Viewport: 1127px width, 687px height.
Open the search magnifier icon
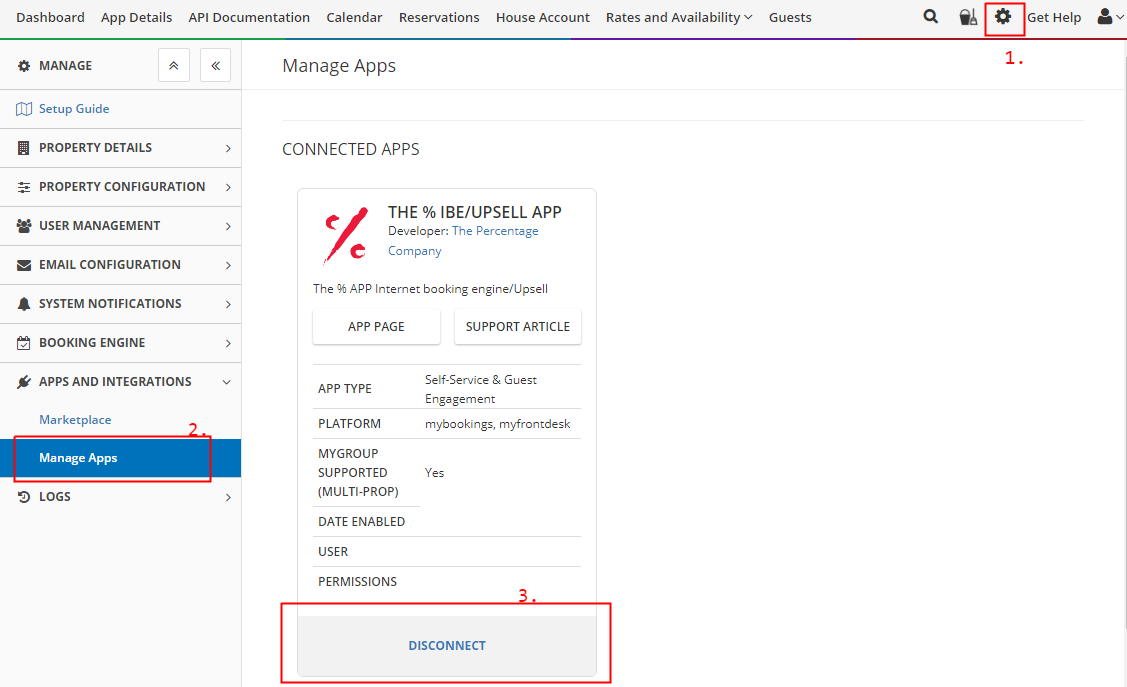tap(930, 17)
